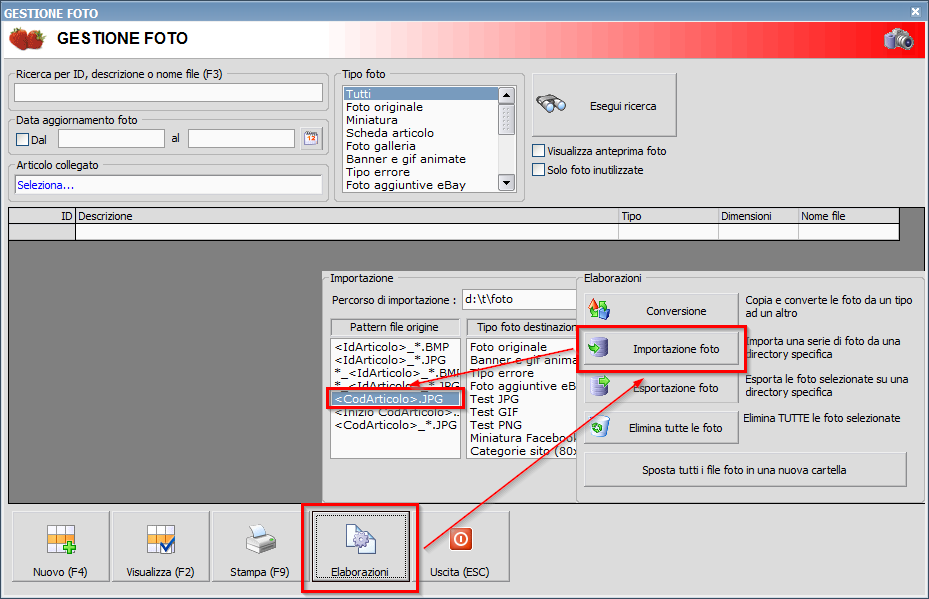The image size is (929, 599).
Task: Edit the Percorso di importazione path field
Action: 519,299
